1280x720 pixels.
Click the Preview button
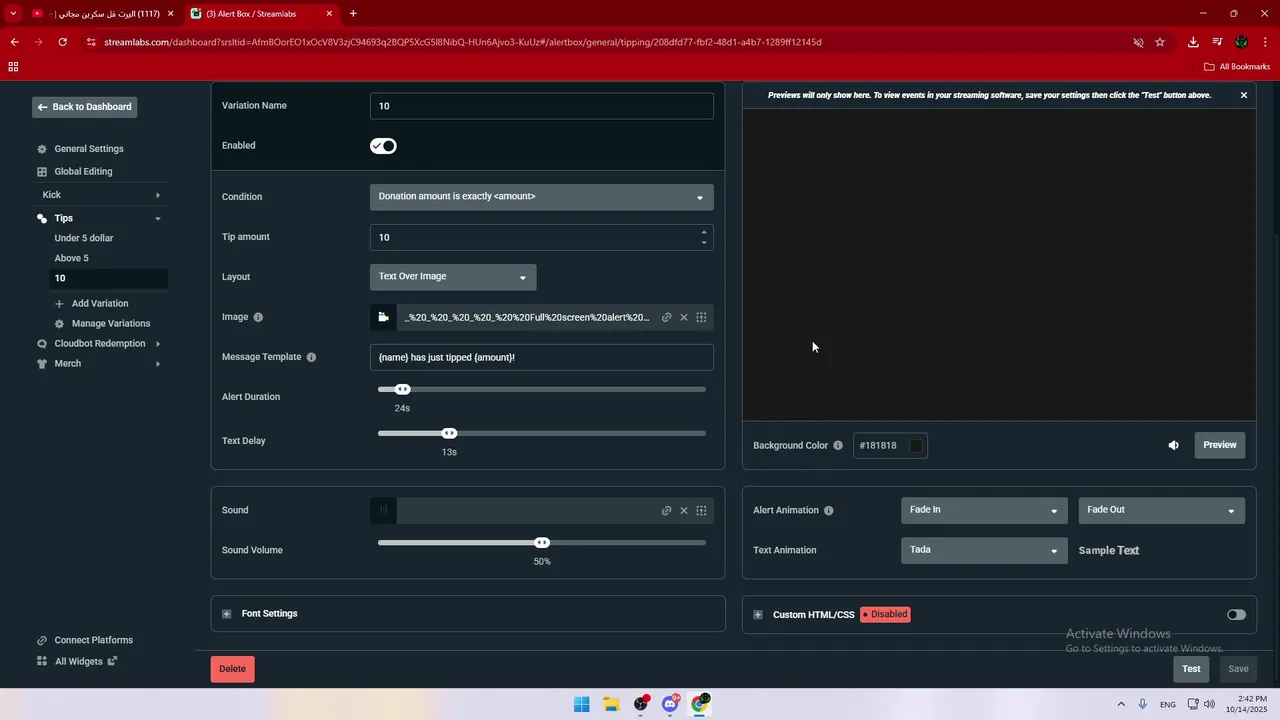(1220, 445)
